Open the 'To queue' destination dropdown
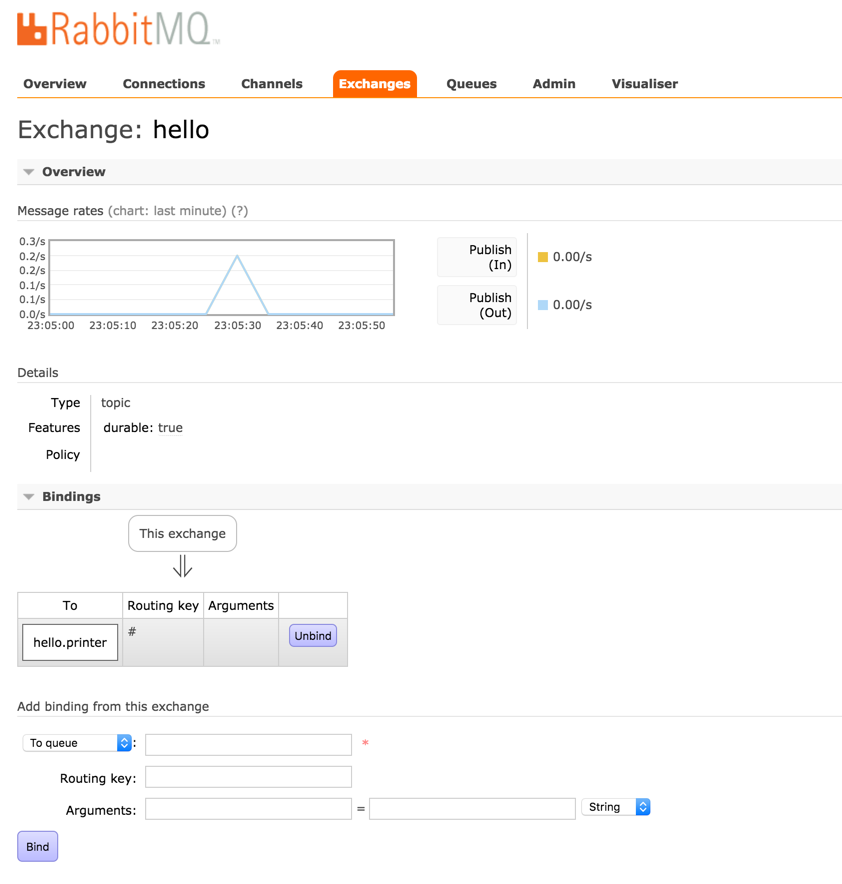Image resolution: width=842 pixels, height=884 pixels. [78, 743]
